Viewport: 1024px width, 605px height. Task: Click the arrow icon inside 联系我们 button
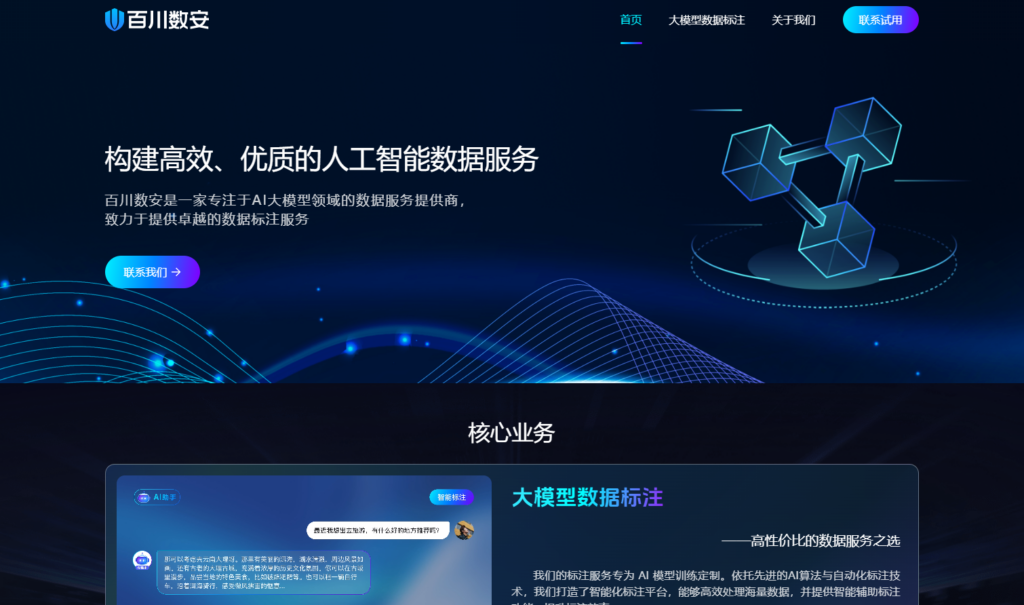[176, 272]
